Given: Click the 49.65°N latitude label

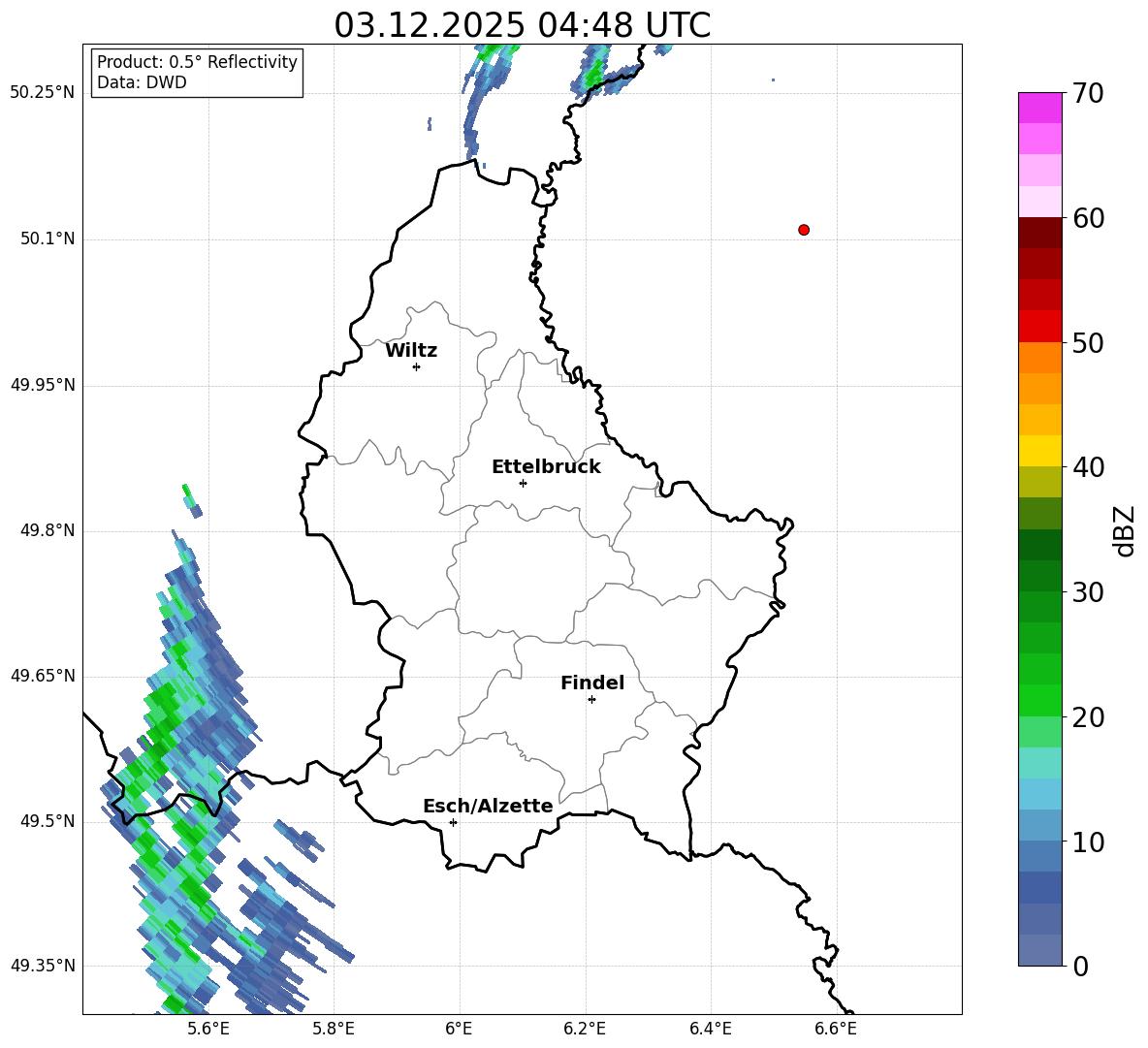Looking at the screenshot, I should coord(43,675).
